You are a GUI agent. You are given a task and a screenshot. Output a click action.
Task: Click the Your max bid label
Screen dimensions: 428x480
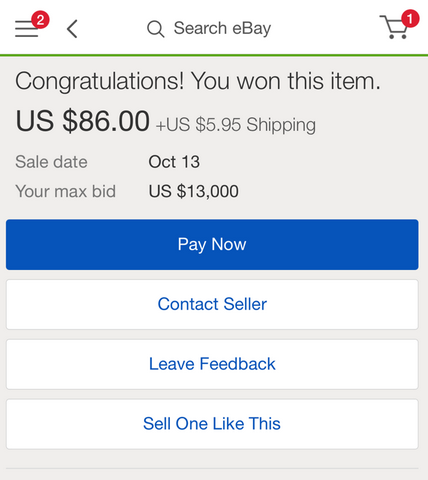pyautogui.click(x=65, y=192)
